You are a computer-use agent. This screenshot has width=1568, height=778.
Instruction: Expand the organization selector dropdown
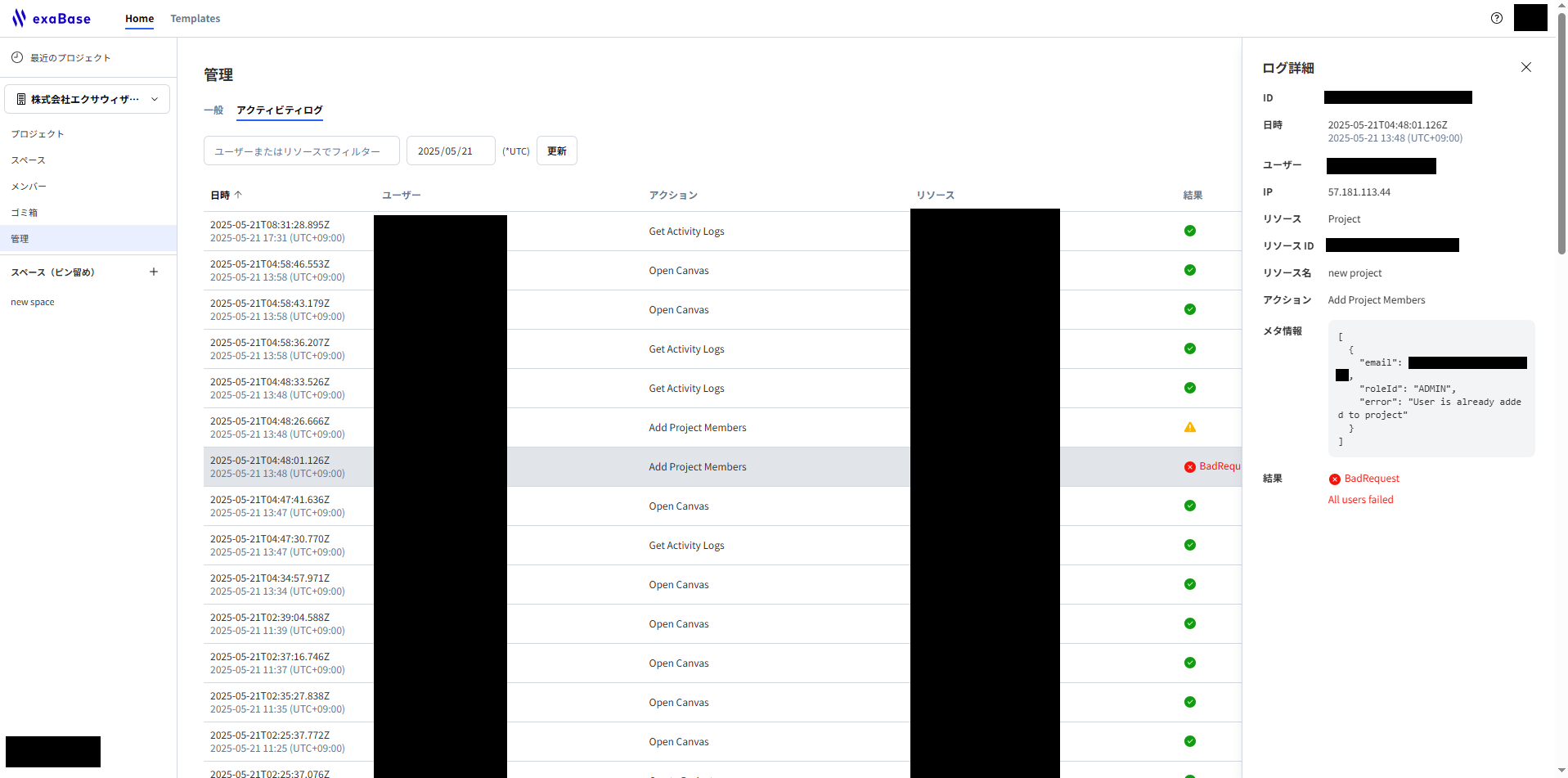[155, 99]
